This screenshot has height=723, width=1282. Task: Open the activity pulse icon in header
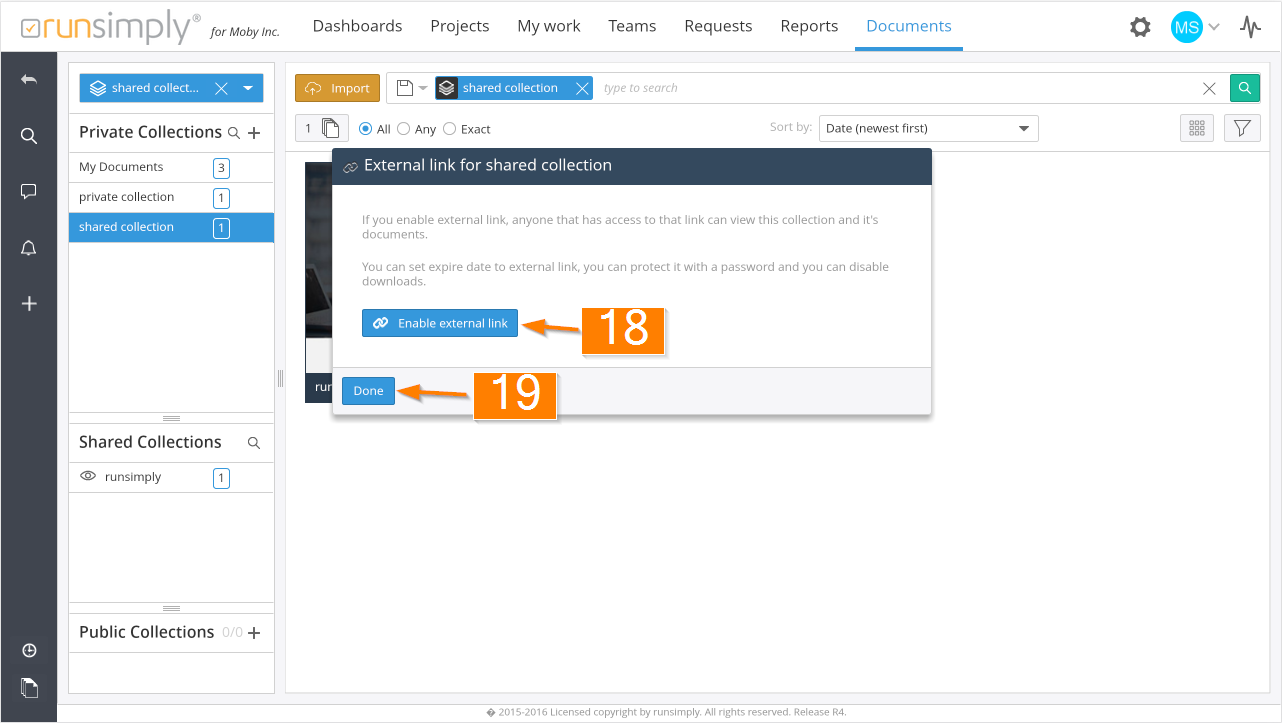click(1250, 27)
